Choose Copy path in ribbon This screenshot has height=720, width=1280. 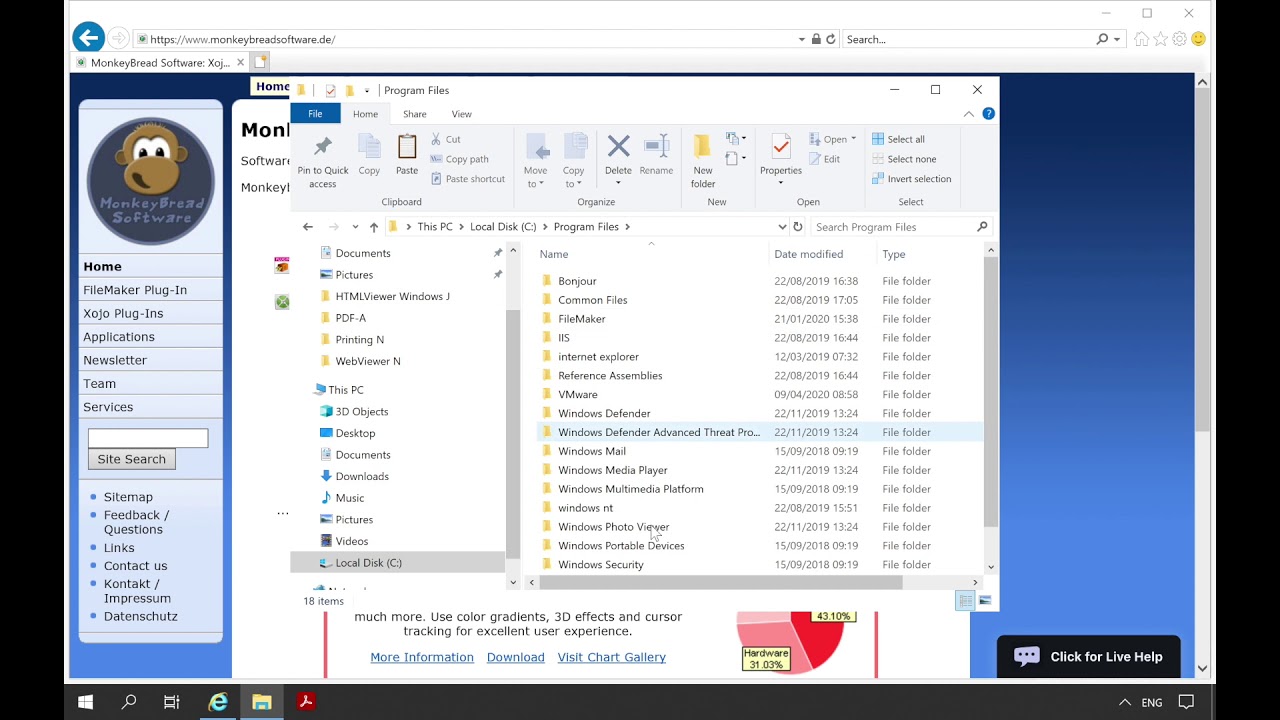[459, 159]
